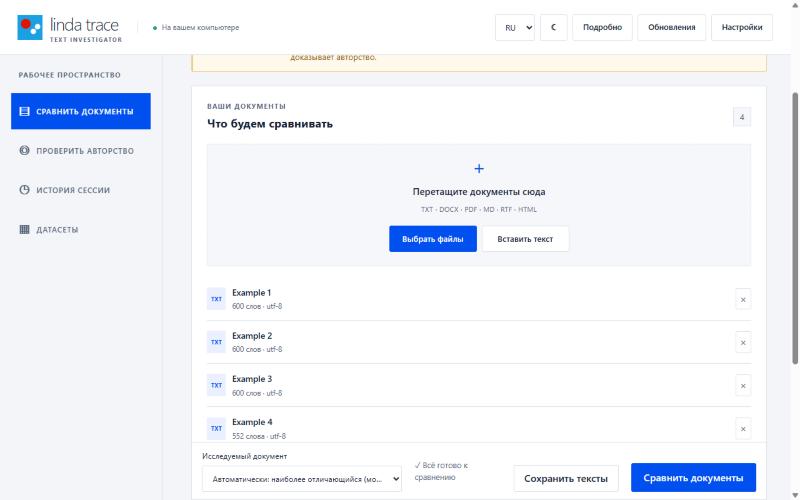Viewport: 800px width, 500px height.
Task: Select the Example 4 file name
Action: tap(252, 422)
